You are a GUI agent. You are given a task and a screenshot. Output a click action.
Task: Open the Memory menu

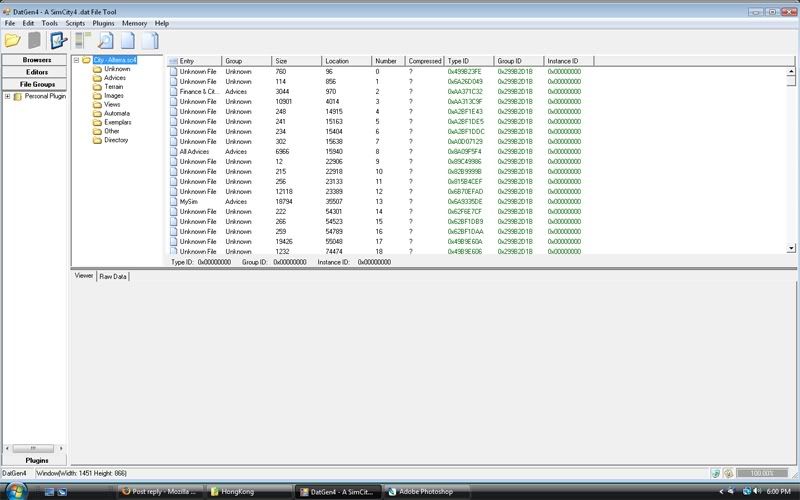click(x=134, y=23)
